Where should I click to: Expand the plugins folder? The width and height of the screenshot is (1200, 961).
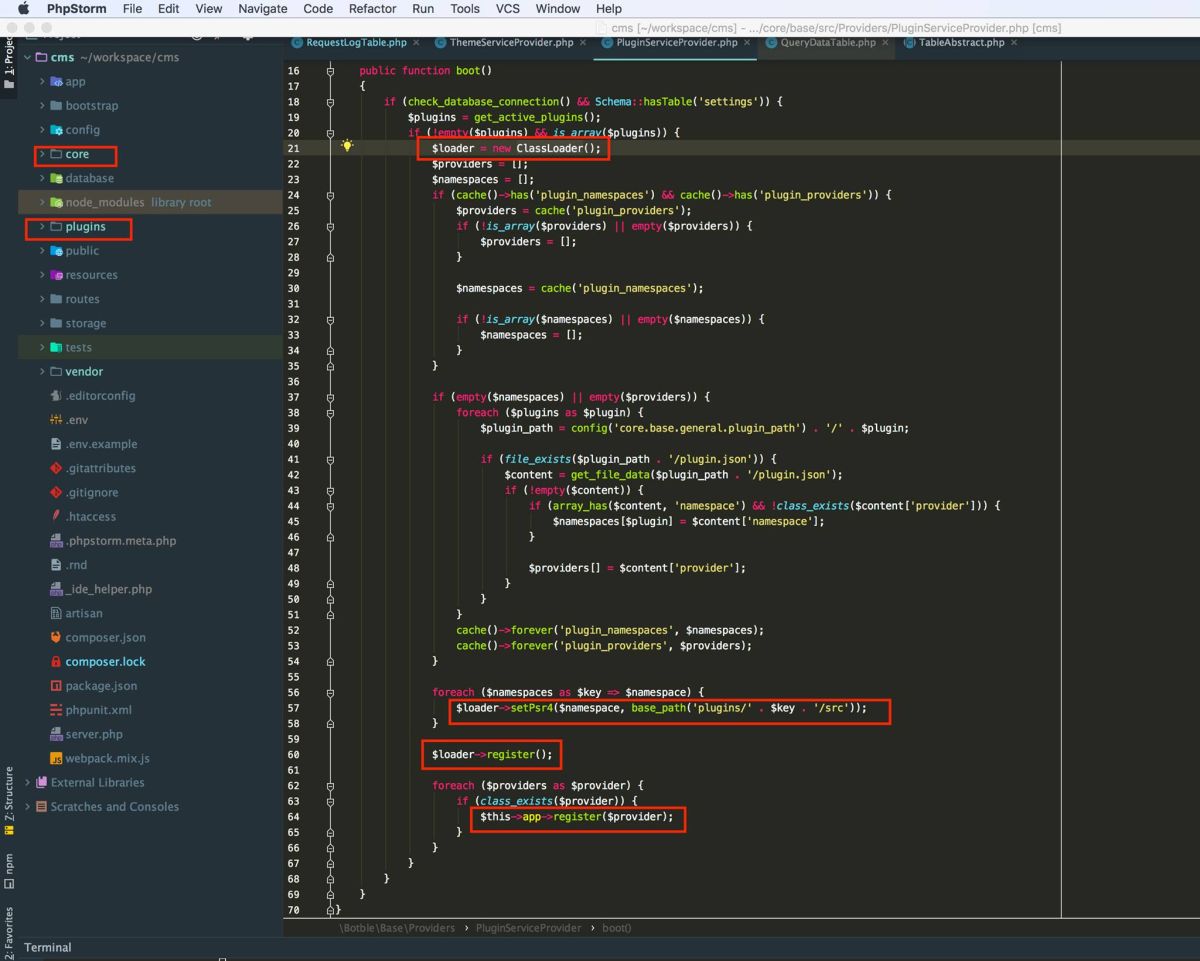[42, 227]
